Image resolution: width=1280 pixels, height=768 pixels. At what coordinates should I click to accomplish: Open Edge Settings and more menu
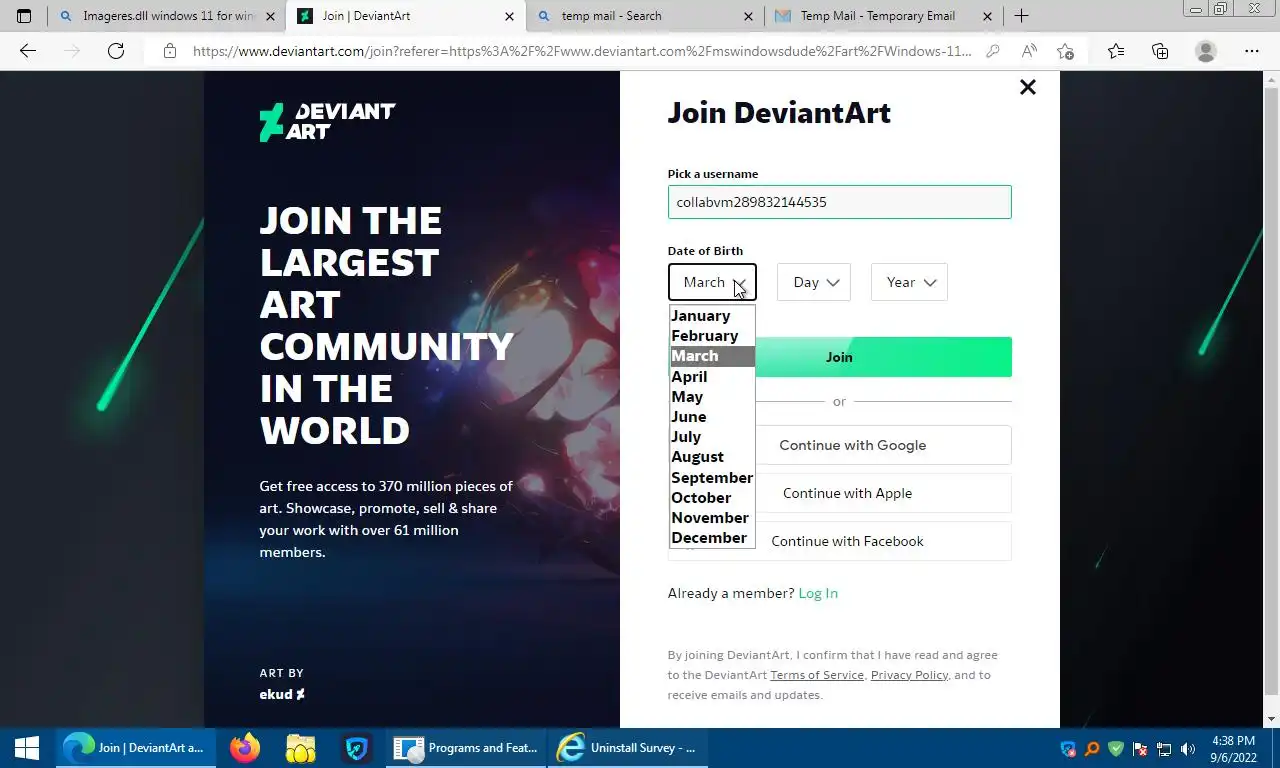point(1251,51)
